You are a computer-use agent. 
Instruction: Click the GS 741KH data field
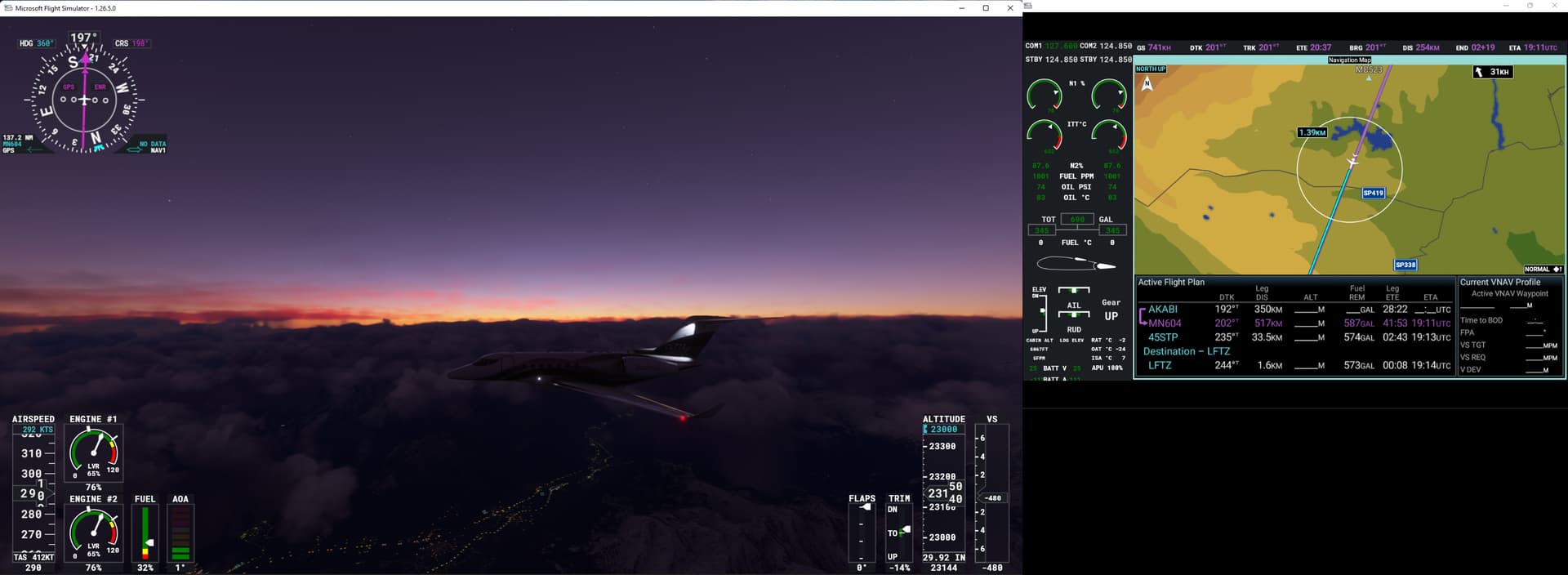coord(1154,47)
